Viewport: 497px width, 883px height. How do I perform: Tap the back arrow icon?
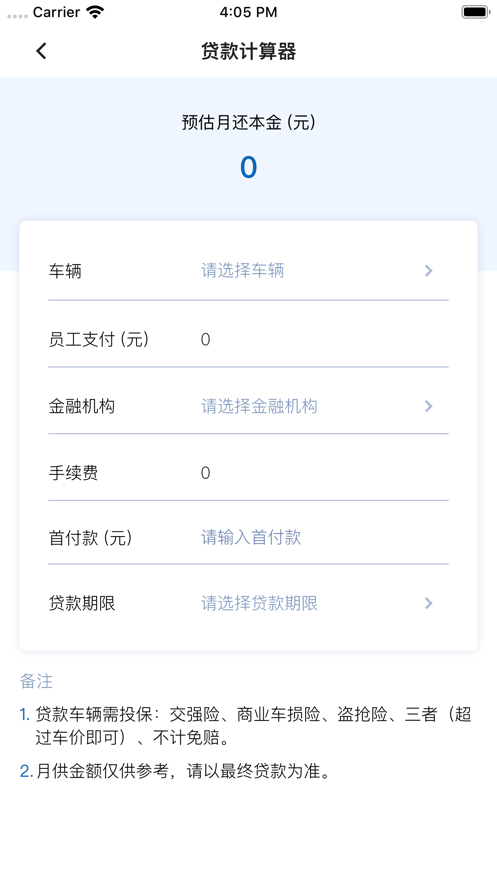(41, 51)
